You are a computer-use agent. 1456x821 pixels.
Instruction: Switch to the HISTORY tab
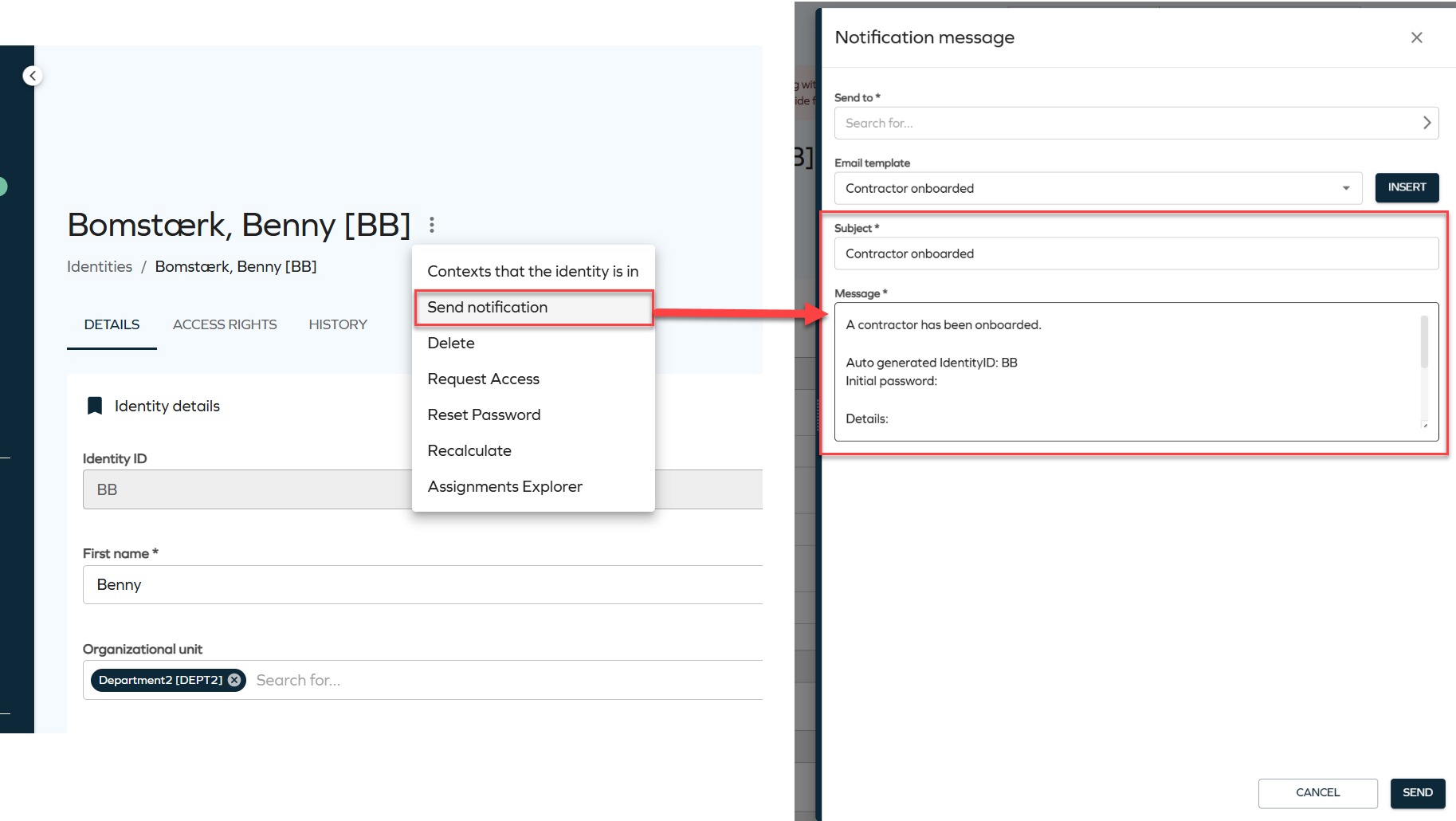(338, 324)
